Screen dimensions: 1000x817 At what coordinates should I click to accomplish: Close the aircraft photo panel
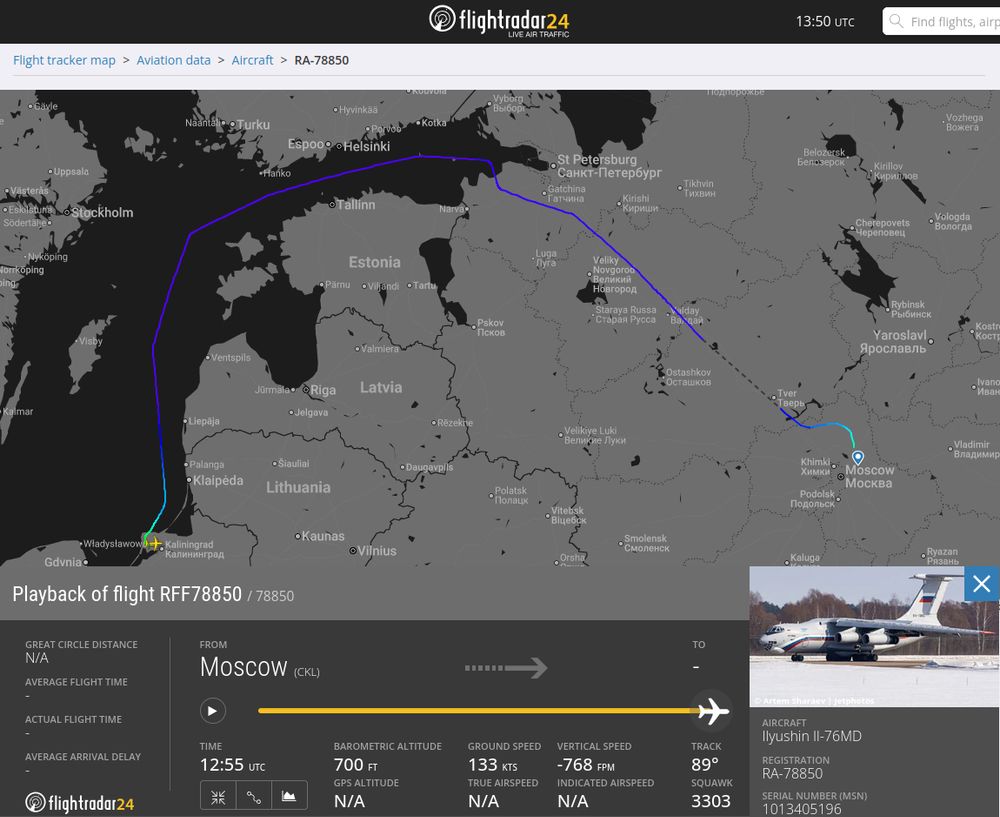pos(982,584)
